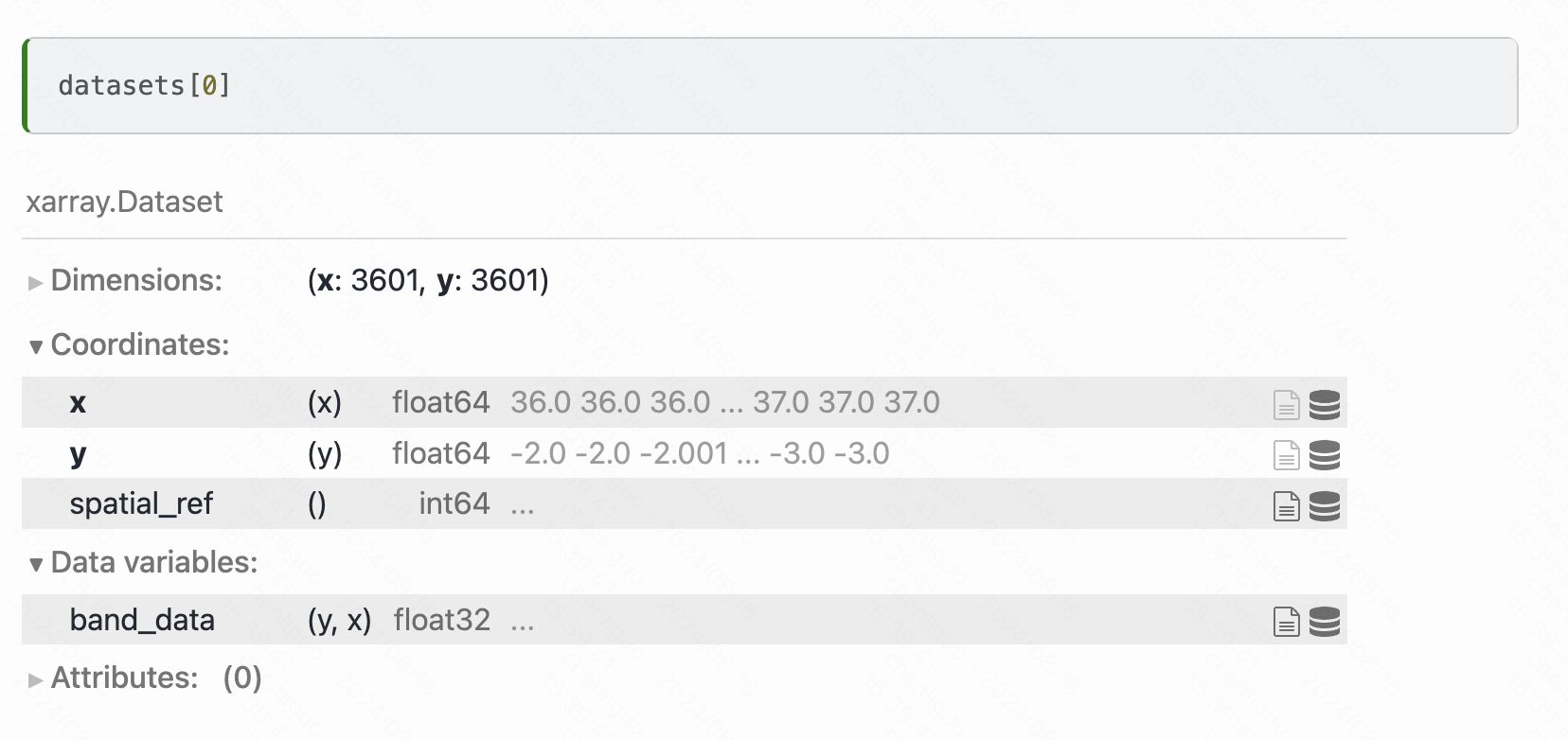The image size is (1568, 740).
Task: Toggle visibility of x coordinate values
Action: (1326, 404)
